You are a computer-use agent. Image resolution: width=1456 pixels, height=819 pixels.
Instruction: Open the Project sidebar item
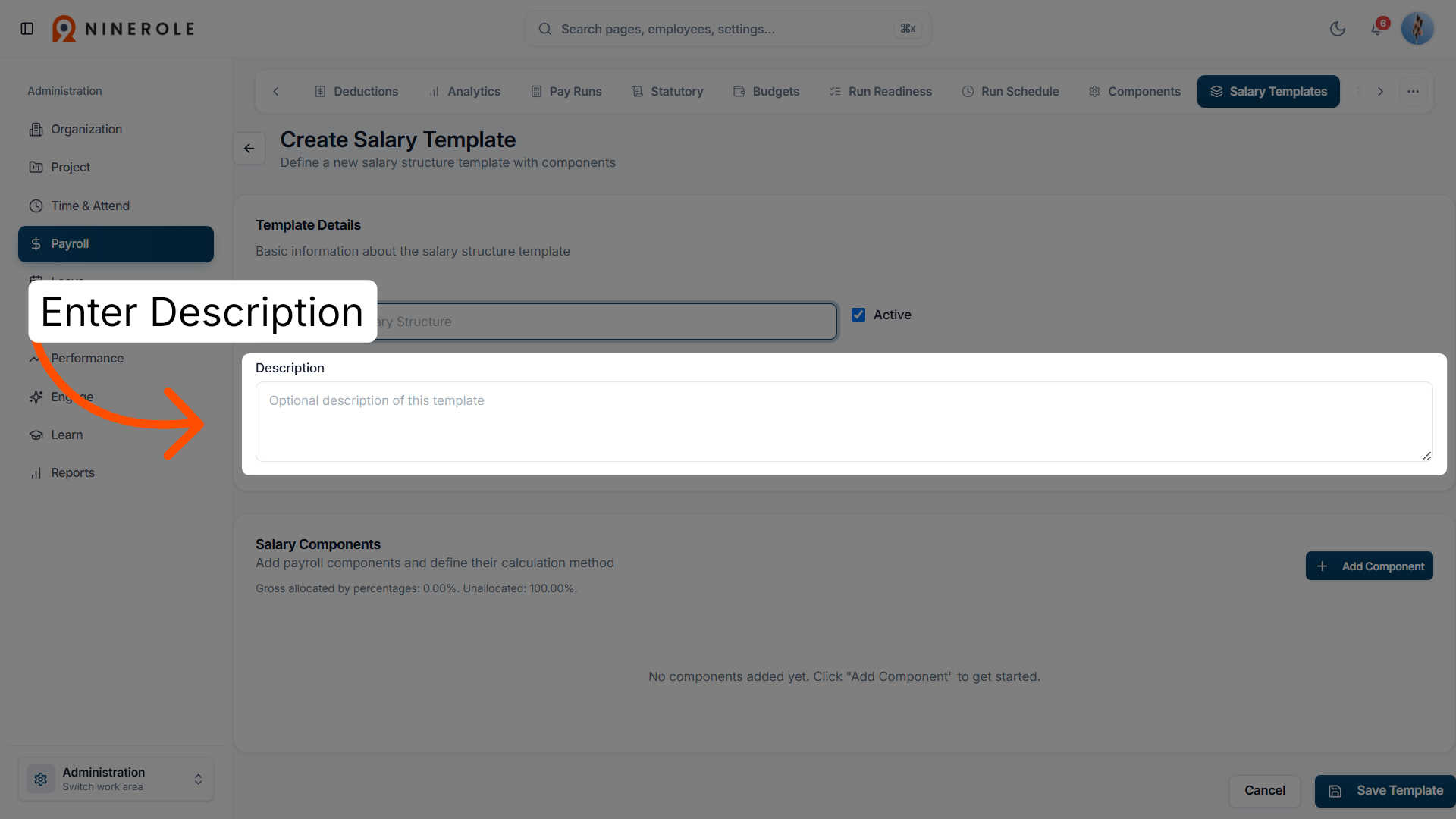coord(116,168)
